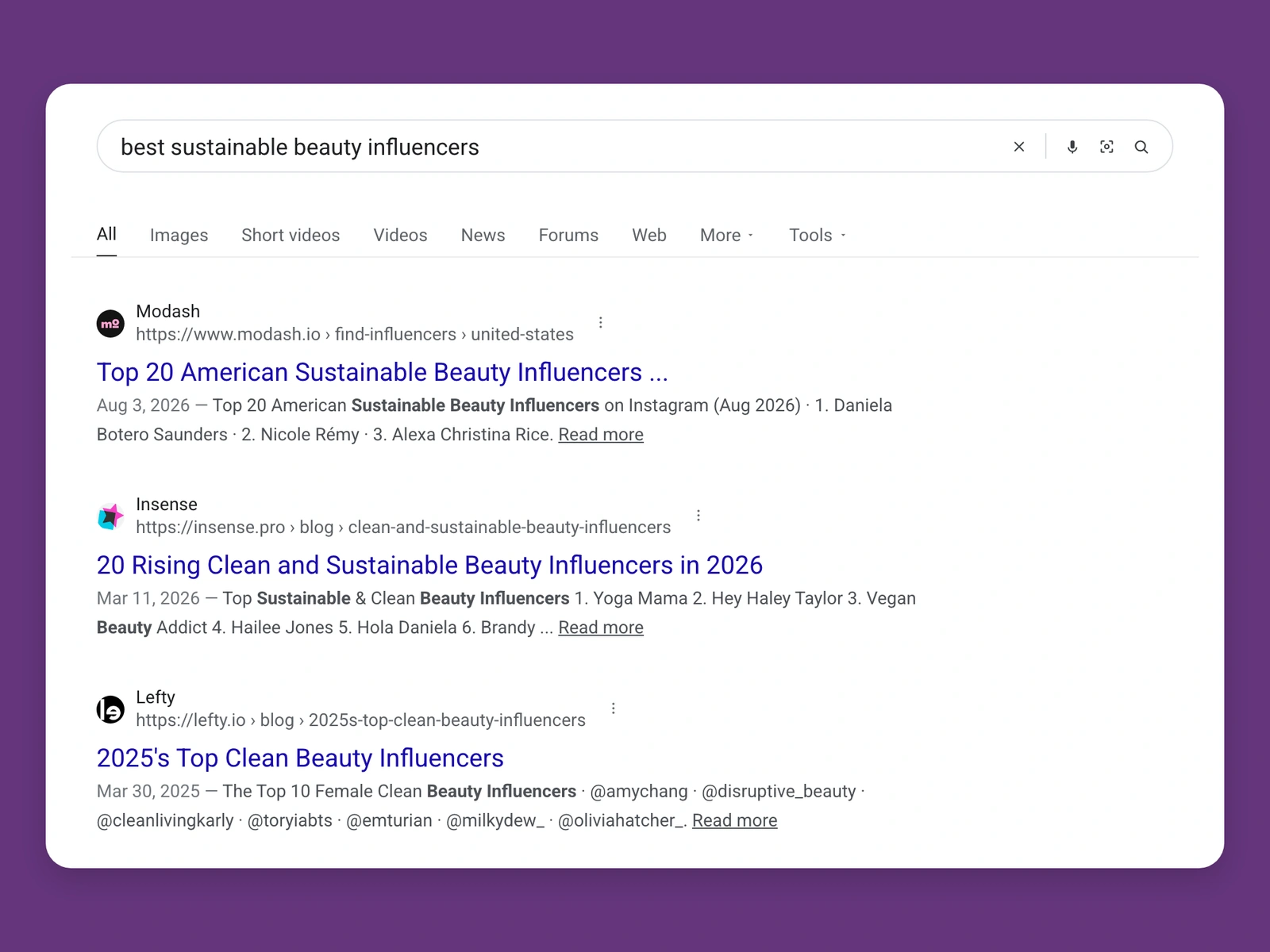Open search by image lens icon
The height and width of the screenshot is (952, 1270).
click(x=1106, y=147)
